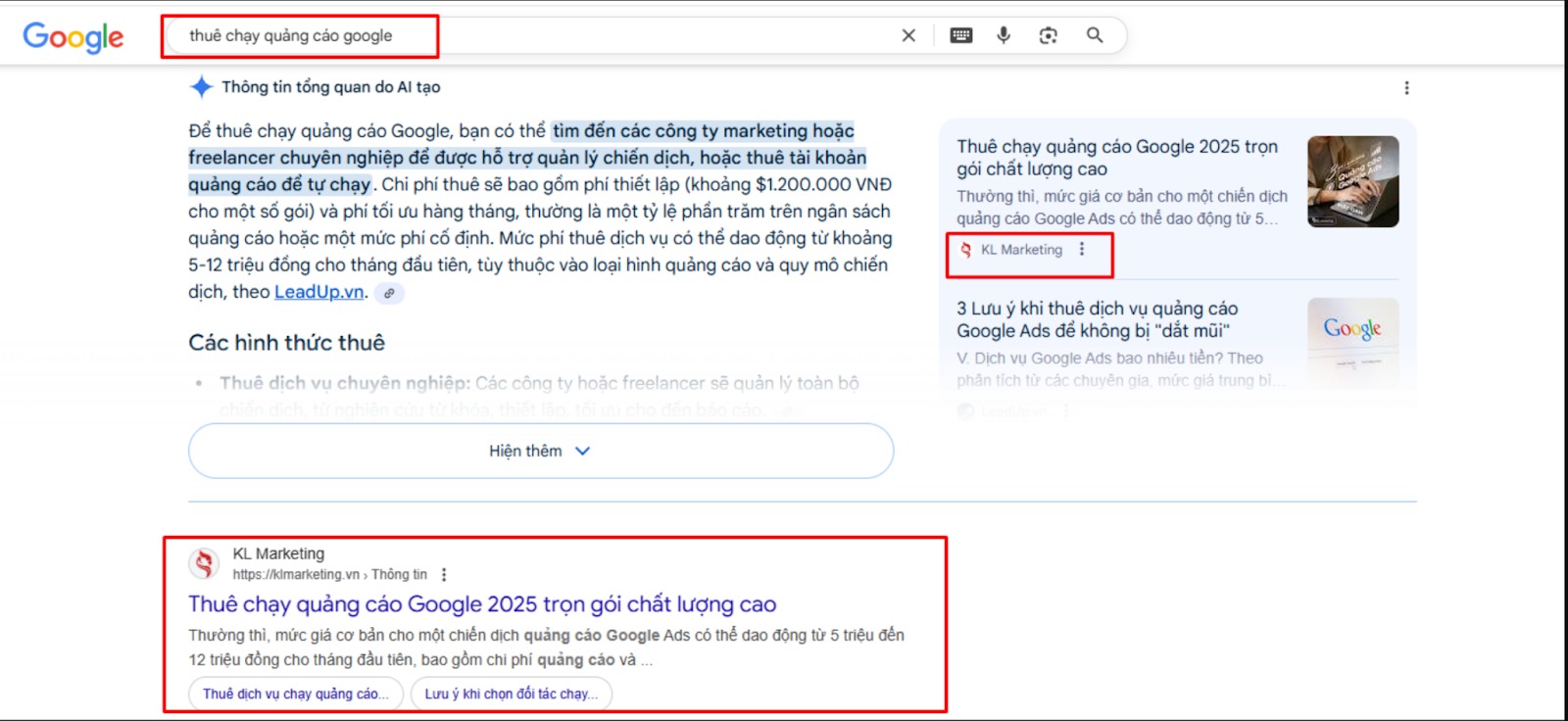
Task: Click KL Marketing favicon in the source card
Action: (x=965, y=250)
